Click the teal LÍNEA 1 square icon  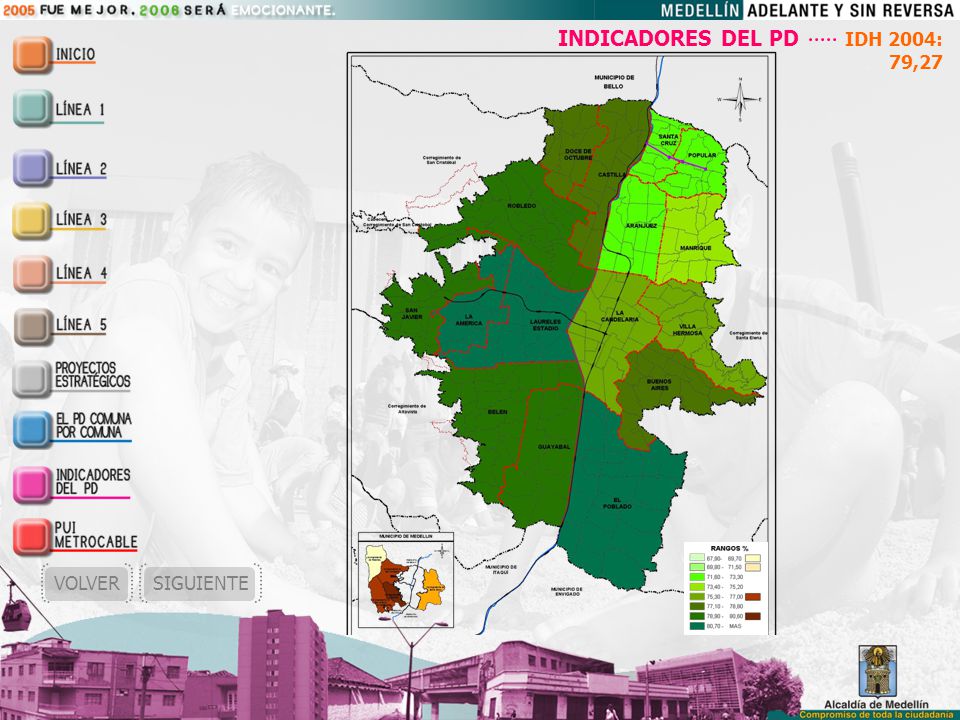pyautogui.click(x=32, y=108)
